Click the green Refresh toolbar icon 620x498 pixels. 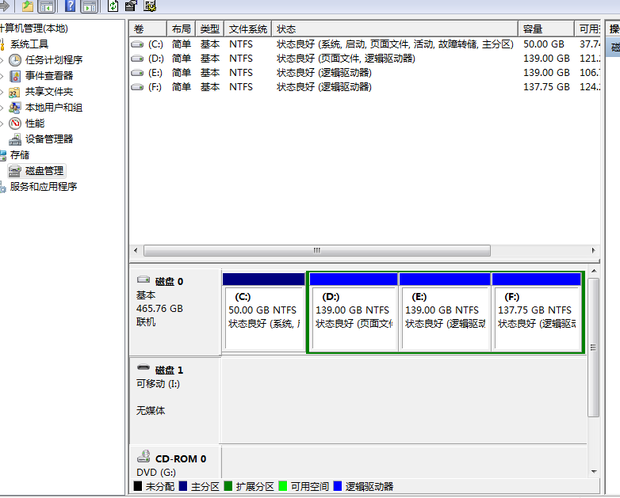coord(112,6)
